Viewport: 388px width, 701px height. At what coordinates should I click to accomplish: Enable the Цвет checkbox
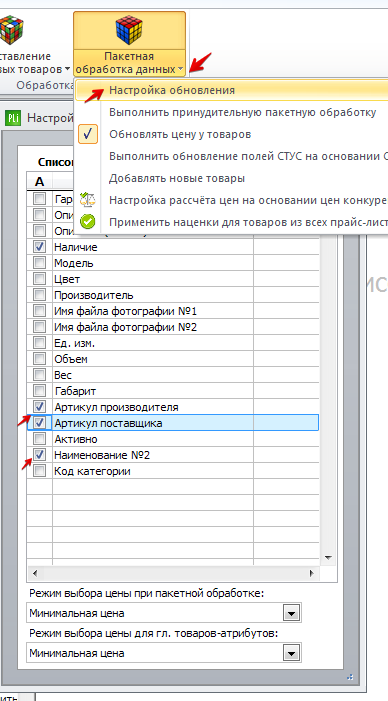40,279
